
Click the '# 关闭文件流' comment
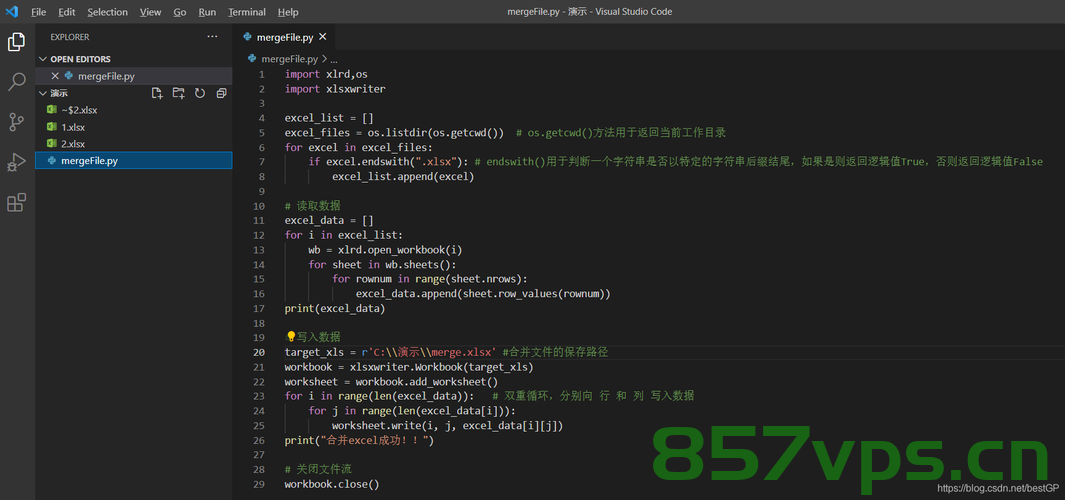(x=318, y=469)
